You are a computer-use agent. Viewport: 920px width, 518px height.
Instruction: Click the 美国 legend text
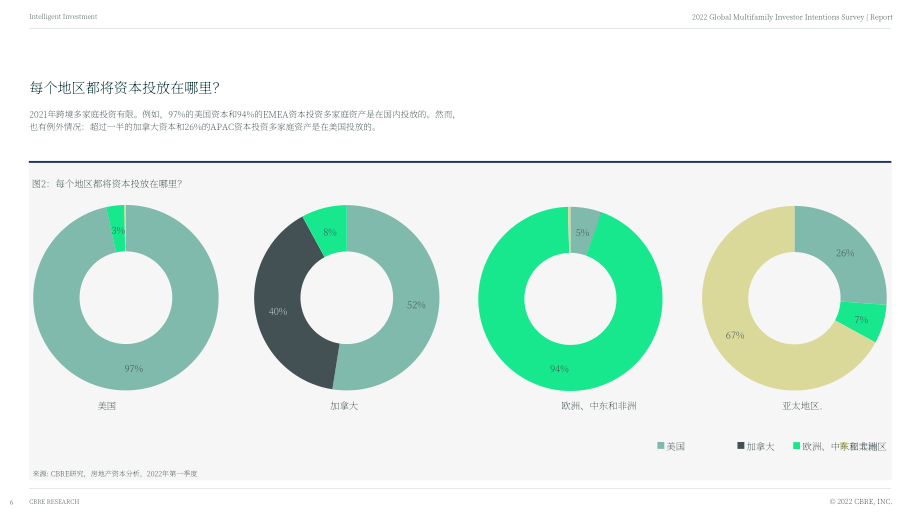676,446
